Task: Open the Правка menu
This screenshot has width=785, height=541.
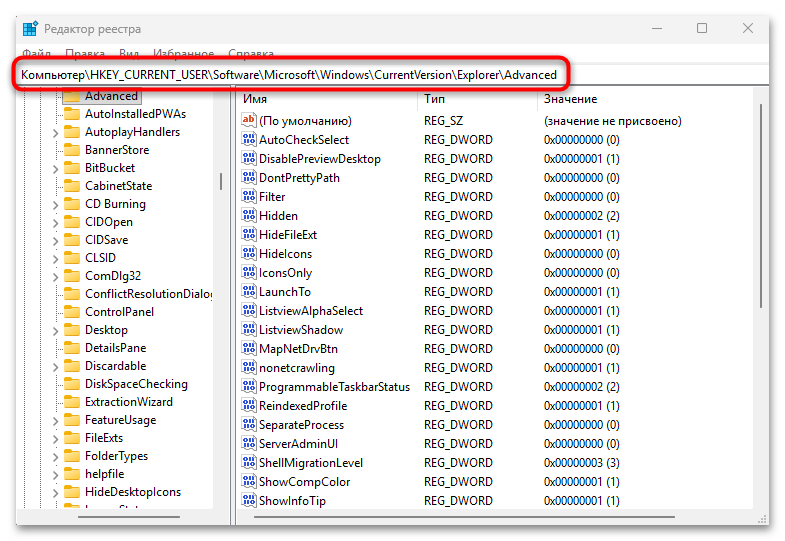Action: click(85, 53)
